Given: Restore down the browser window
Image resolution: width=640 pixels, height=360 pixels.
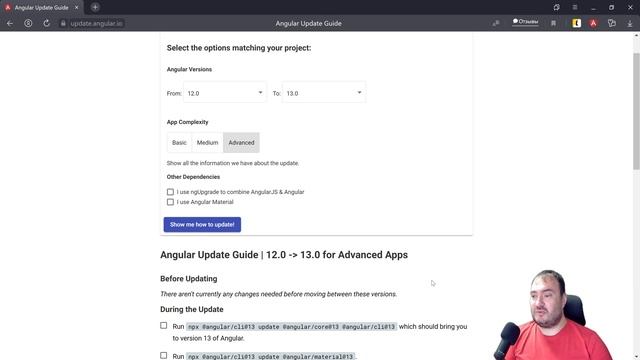Looking at the screenshot, I should pos(611,7).
